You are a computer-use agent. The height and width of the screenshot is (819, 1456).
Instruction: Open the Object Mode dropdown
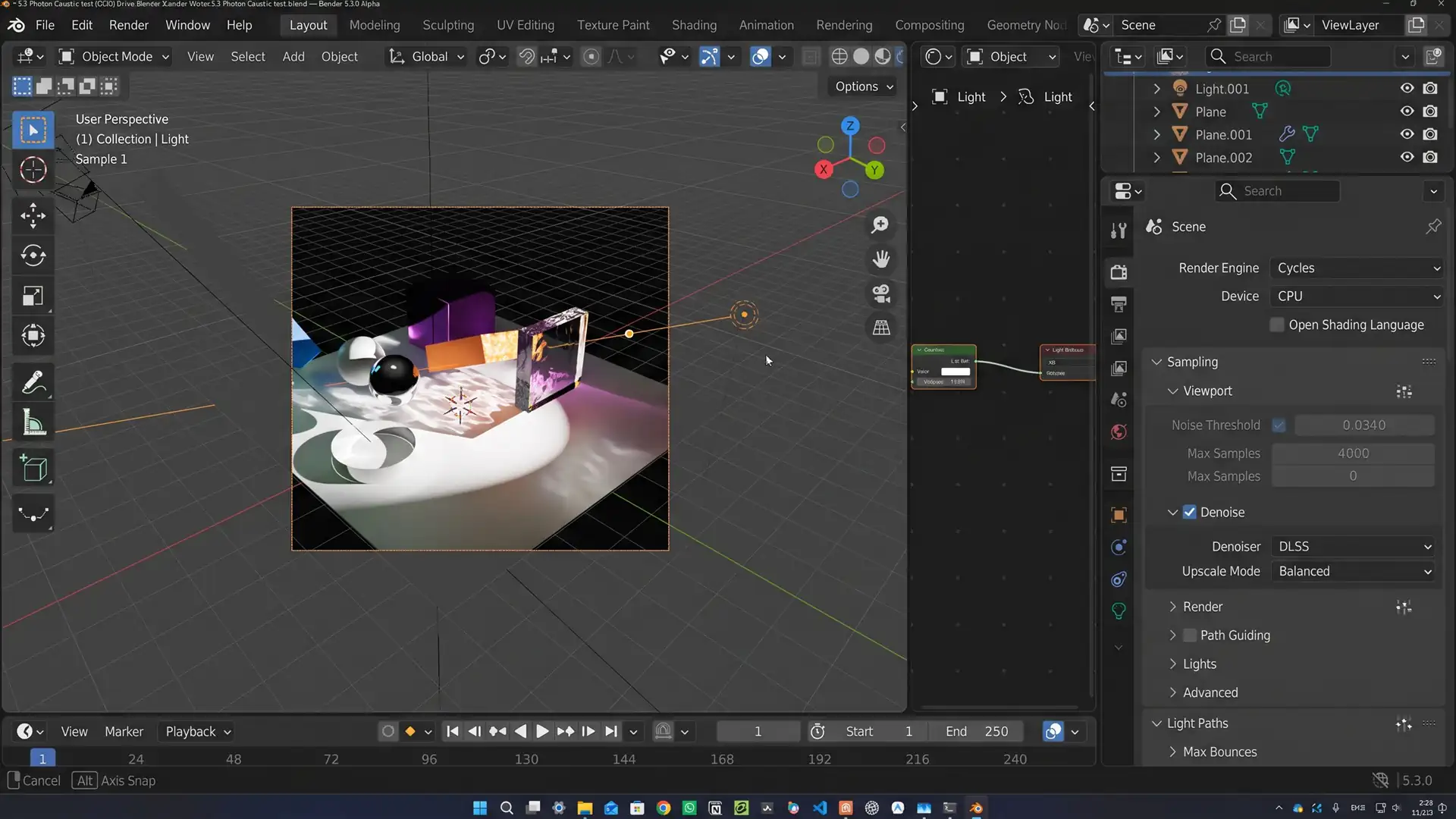pos(115,56)
